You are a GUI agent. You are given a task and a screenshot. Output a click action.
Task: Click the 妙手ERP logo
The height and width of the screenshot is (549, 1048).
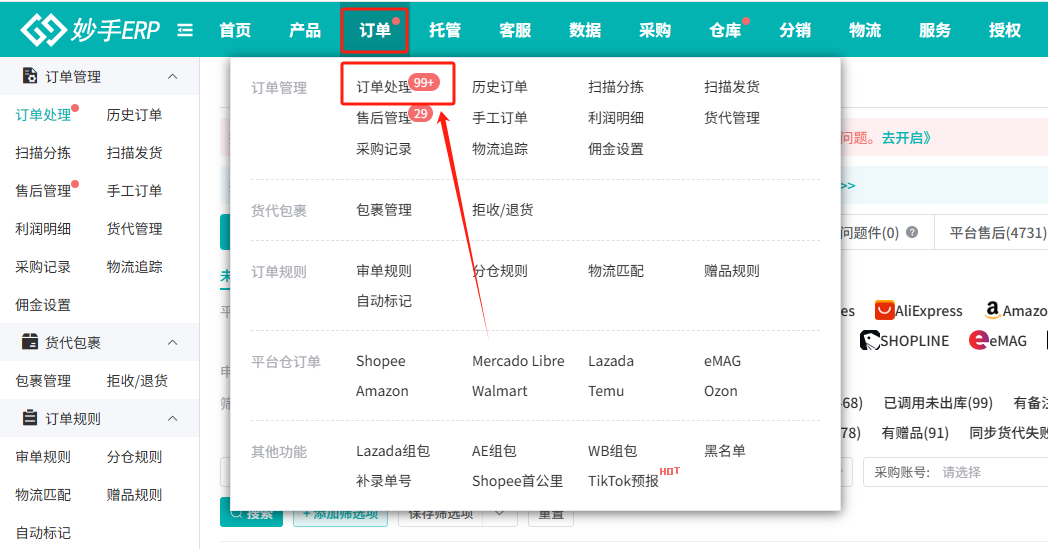[x=90, y=30]
